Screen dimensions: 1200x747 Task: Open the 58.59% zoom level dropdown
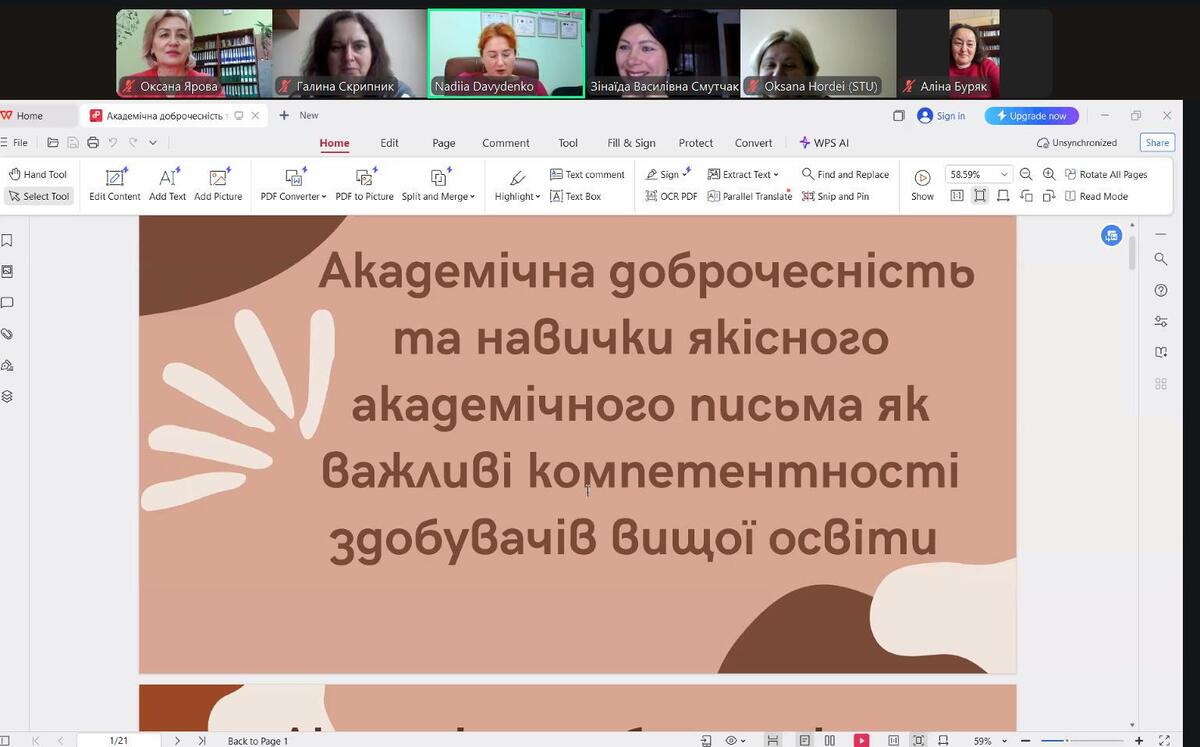(1004, 174)
